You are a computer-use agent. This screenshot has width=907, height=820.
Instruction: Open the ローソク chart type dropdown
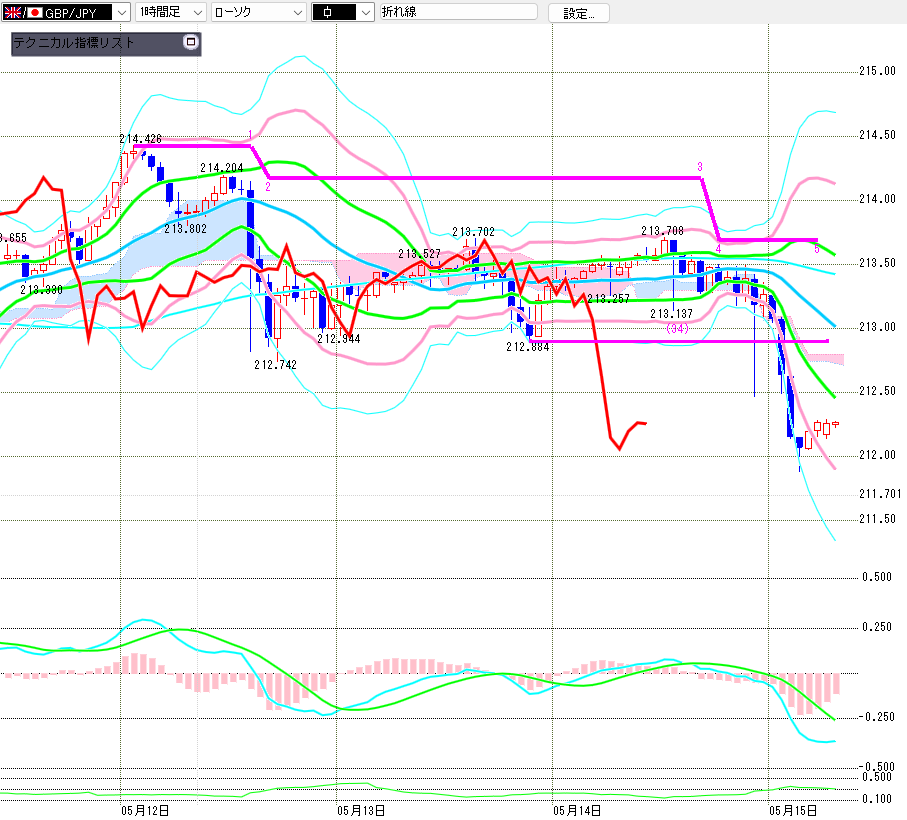click(x=258, y=12)
